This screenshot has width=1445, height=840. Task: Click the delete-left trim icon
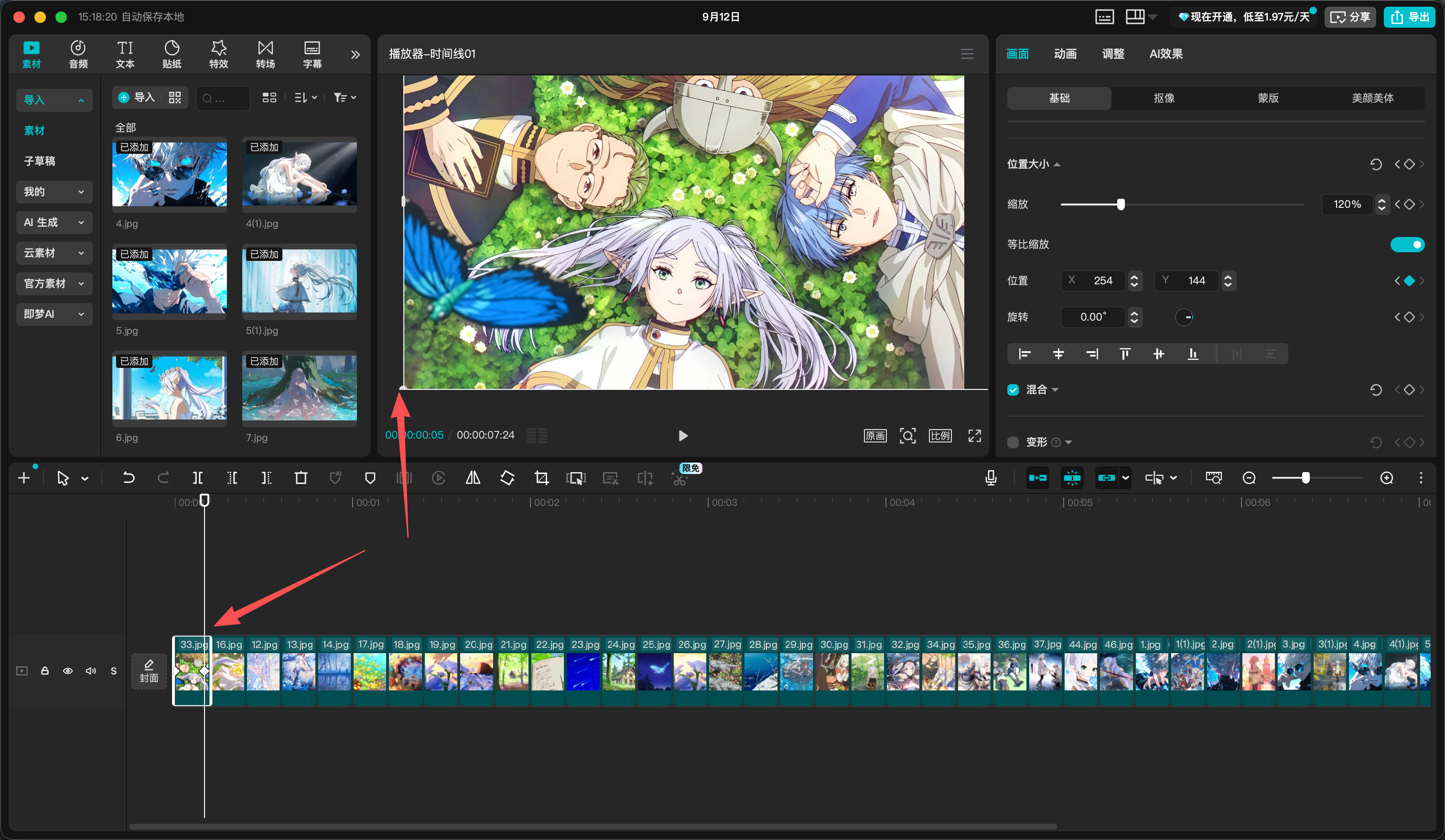tap(232, 478)
